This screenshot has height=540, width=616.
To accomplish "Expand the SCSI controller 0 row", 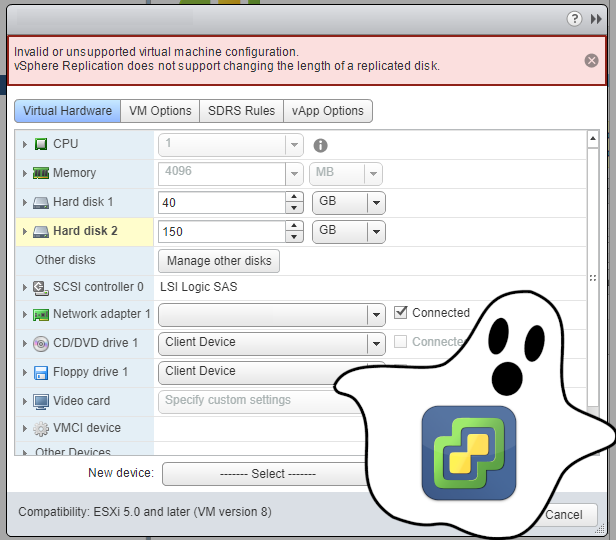I will click(x=25, y=287).
